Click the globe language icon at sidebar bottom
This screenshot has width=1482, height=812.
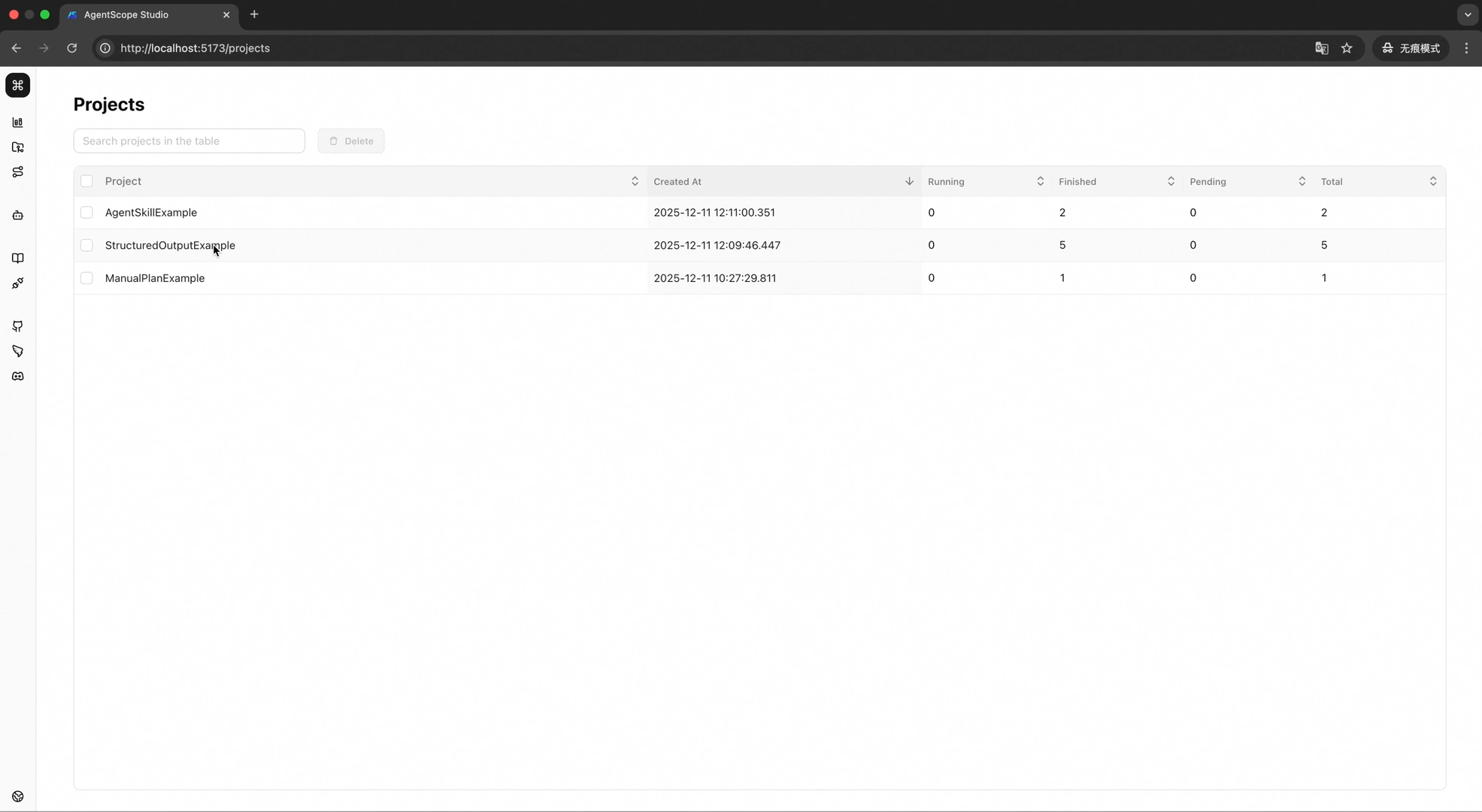tap(17, 796)
